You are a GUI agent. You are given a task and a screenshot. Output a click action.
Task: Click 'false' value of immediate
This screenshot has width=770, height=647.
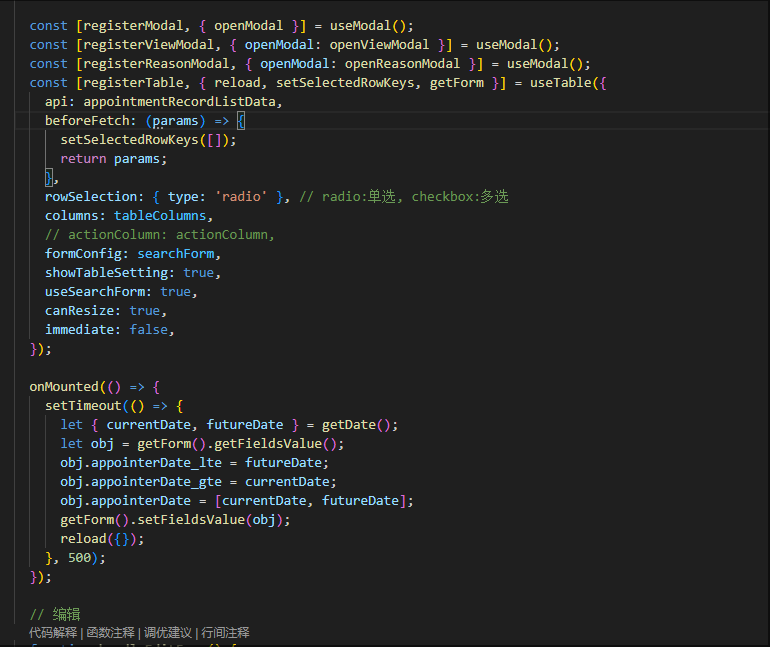148,330
